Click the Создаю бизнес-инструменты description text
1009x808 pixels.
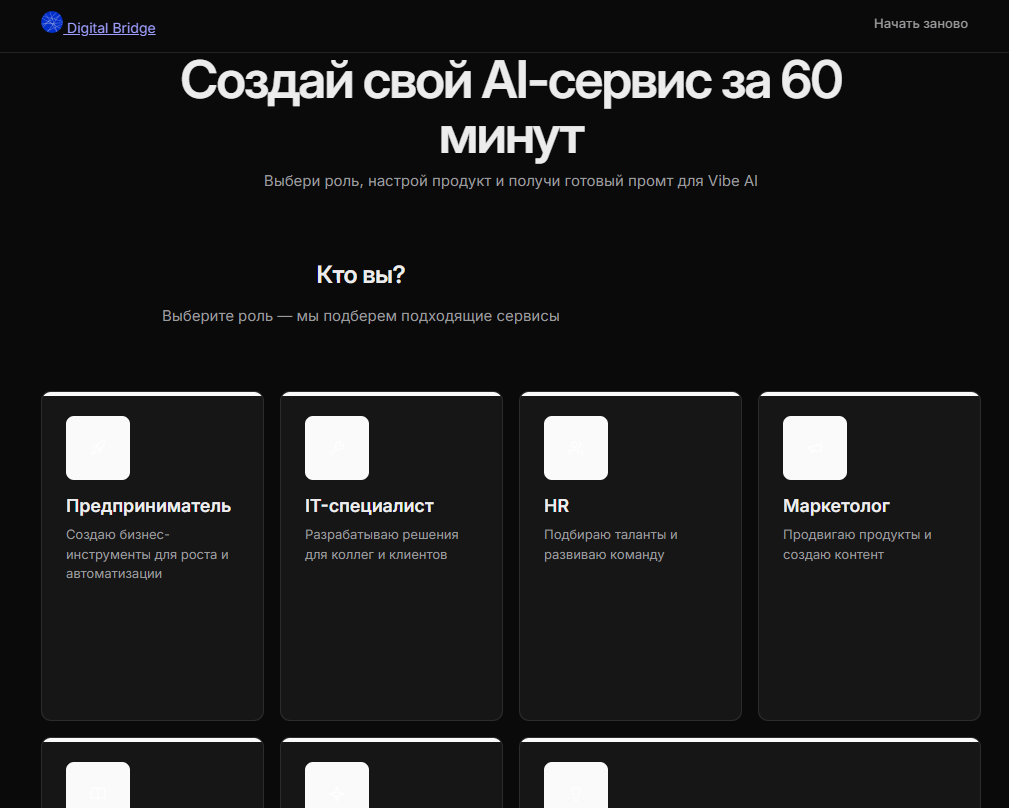click(147, 554)
